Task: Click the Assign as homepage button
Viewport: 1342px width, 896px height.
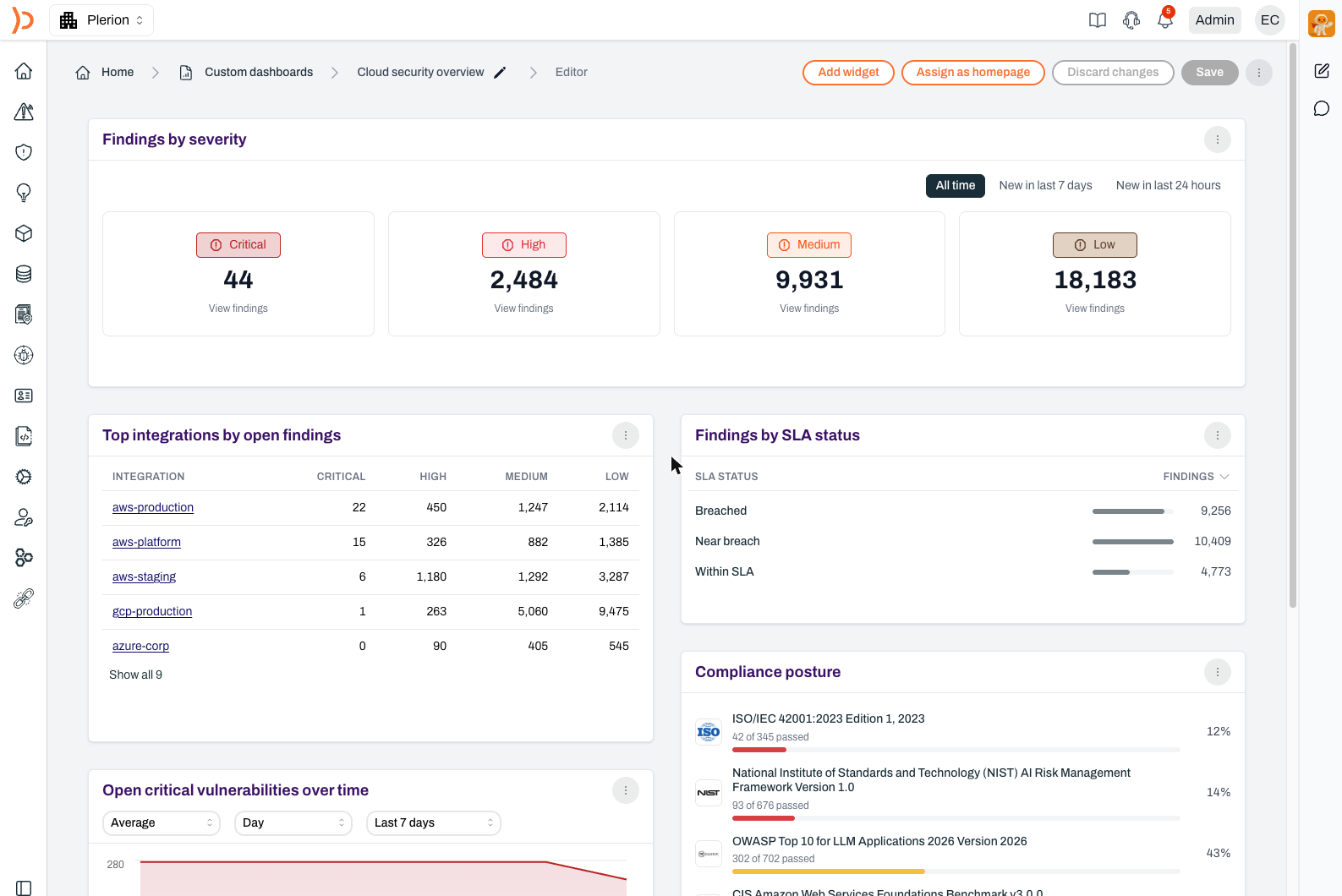Action: (973, 72)
